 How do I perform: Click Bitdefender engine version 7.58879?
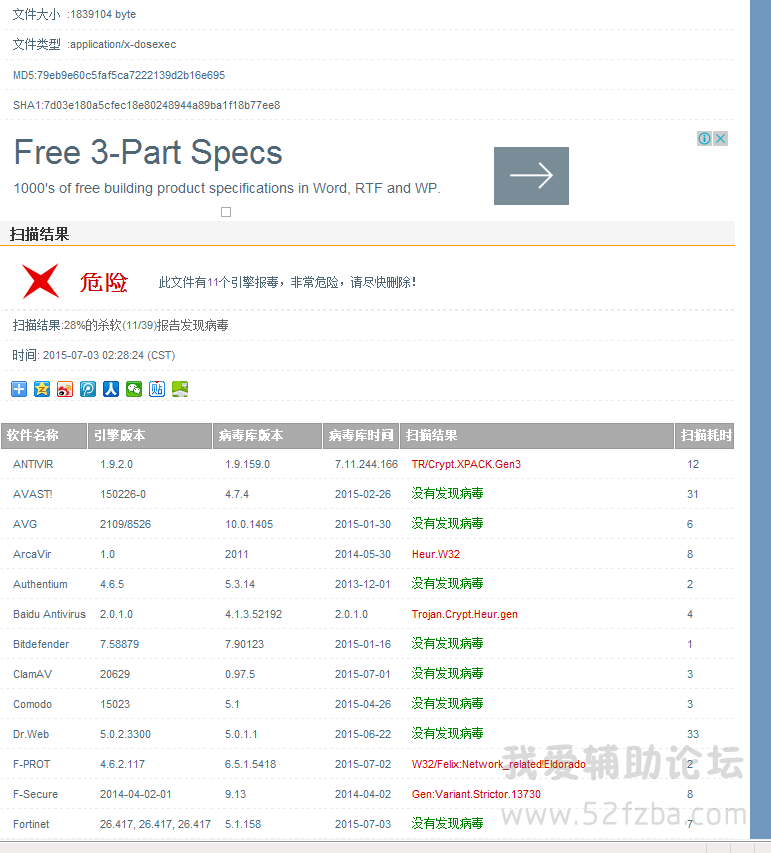(x=119, y=644)
